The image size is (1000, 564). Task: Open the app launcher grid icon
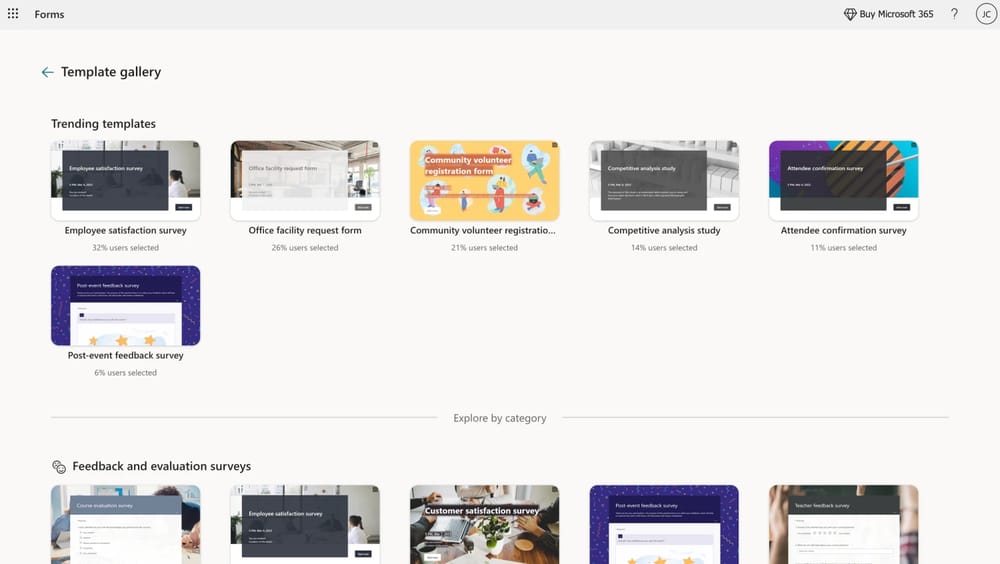click(13, 14)
